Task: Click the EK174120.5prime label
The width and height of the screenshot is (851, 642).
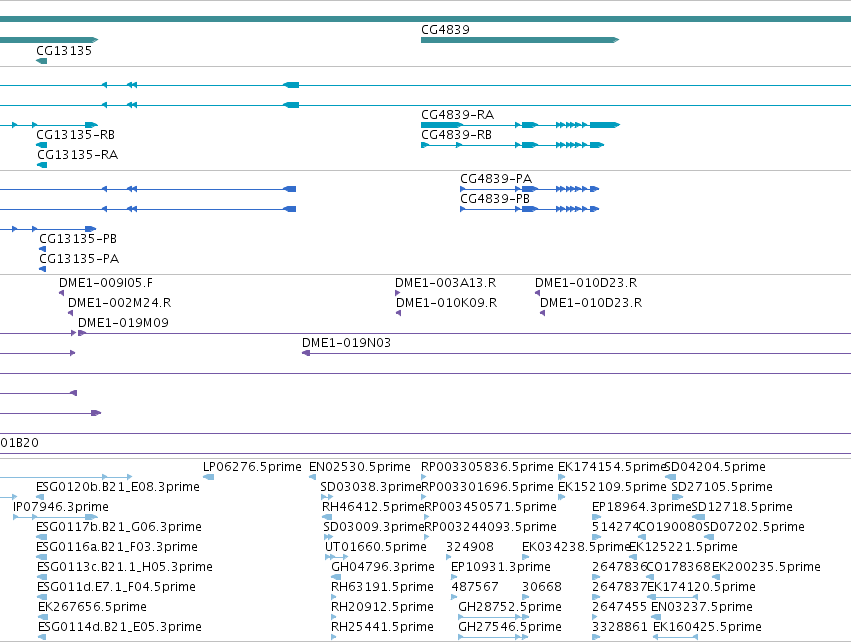Action: 701,588
